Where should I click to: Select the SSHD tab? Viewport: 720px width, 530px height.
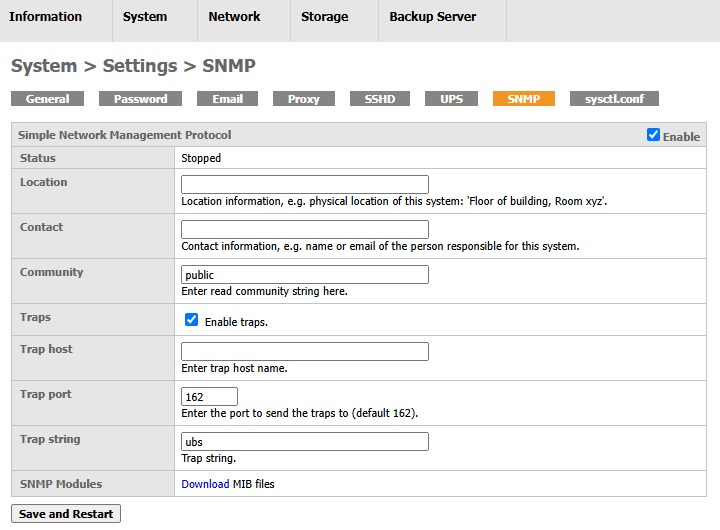click(x=380, y=99)
